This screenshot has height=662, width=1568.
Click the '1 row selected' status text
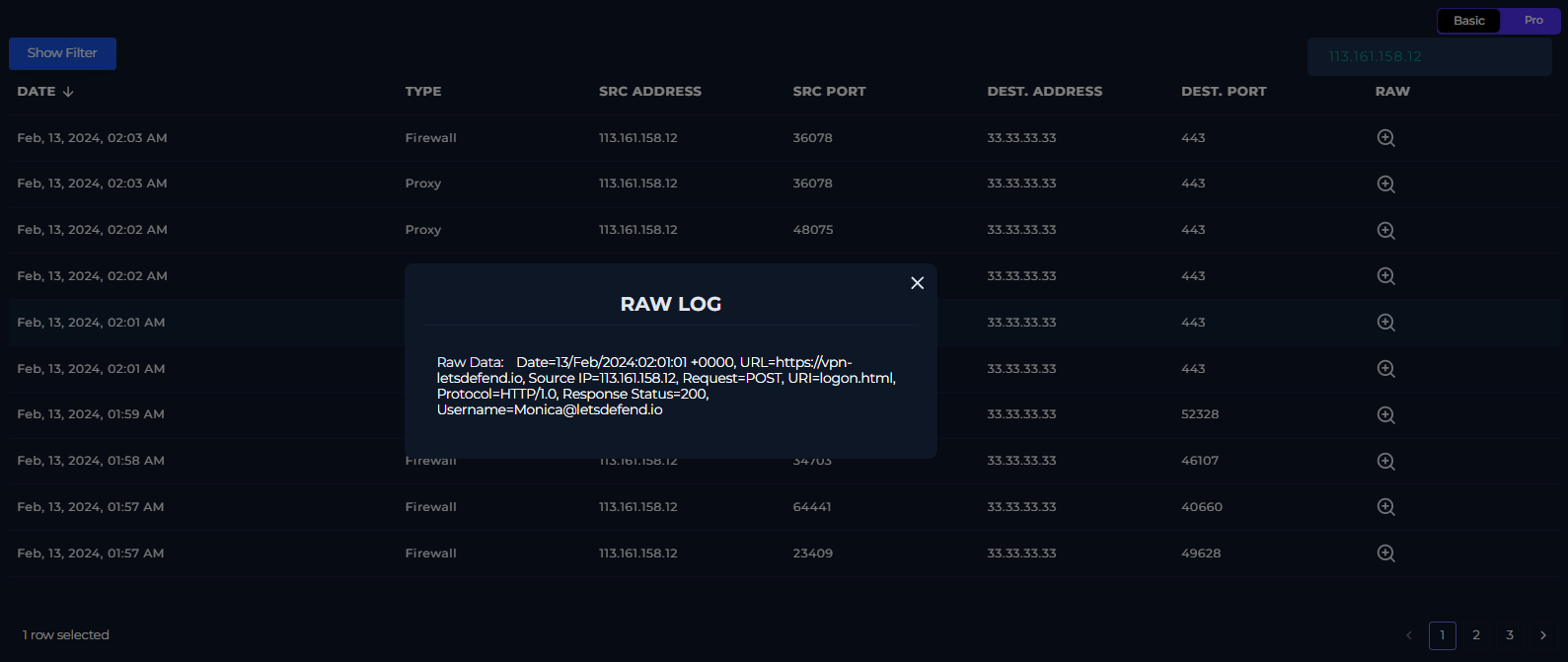coord(66,635)
